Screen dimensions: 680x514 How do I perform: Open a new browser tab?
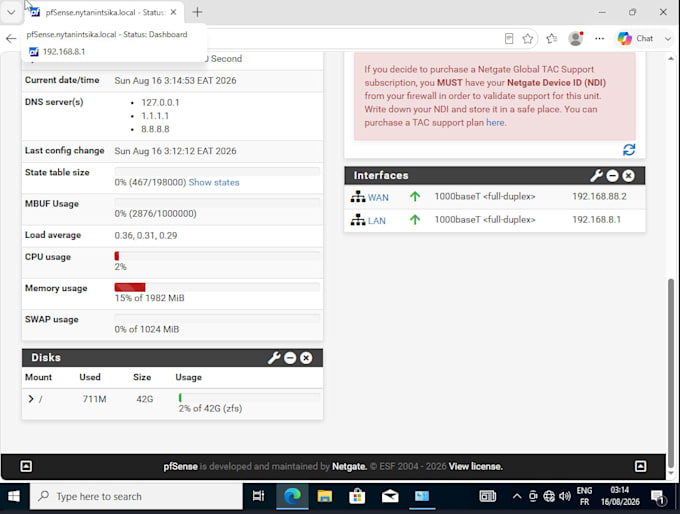(197, 12)
